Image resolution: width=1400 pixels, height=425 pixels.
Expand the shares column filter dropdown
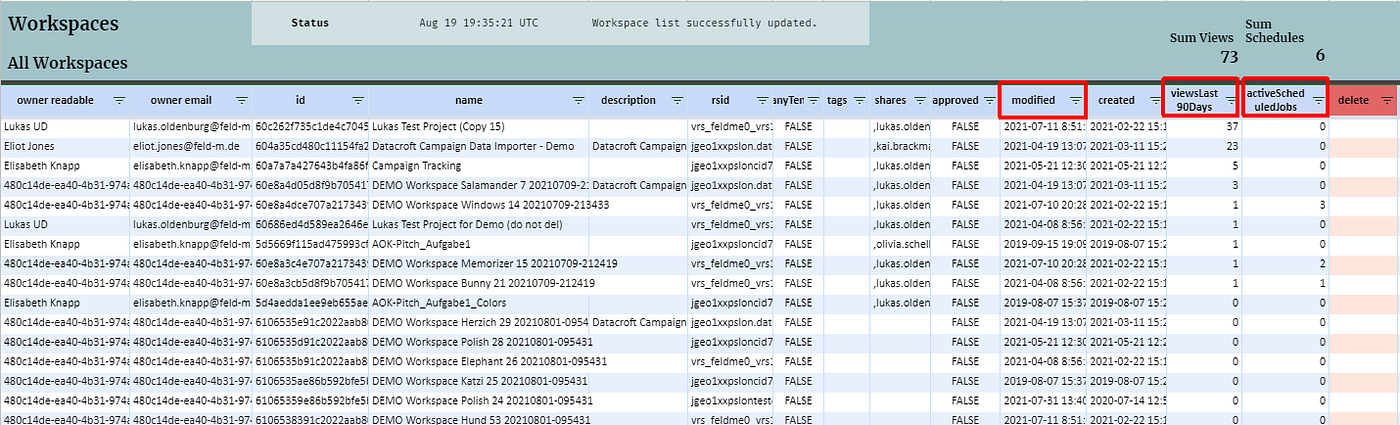point(920,100)
